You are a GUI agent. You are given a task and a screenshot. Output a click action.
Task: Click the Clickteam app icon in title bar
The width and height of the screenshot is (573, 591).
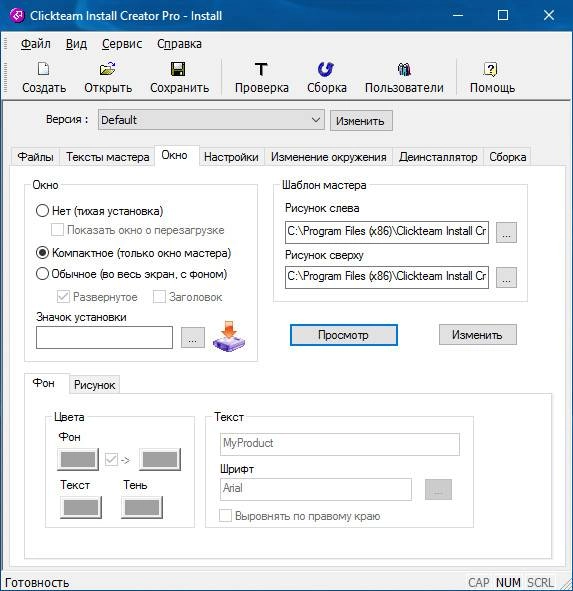[17, 15]
